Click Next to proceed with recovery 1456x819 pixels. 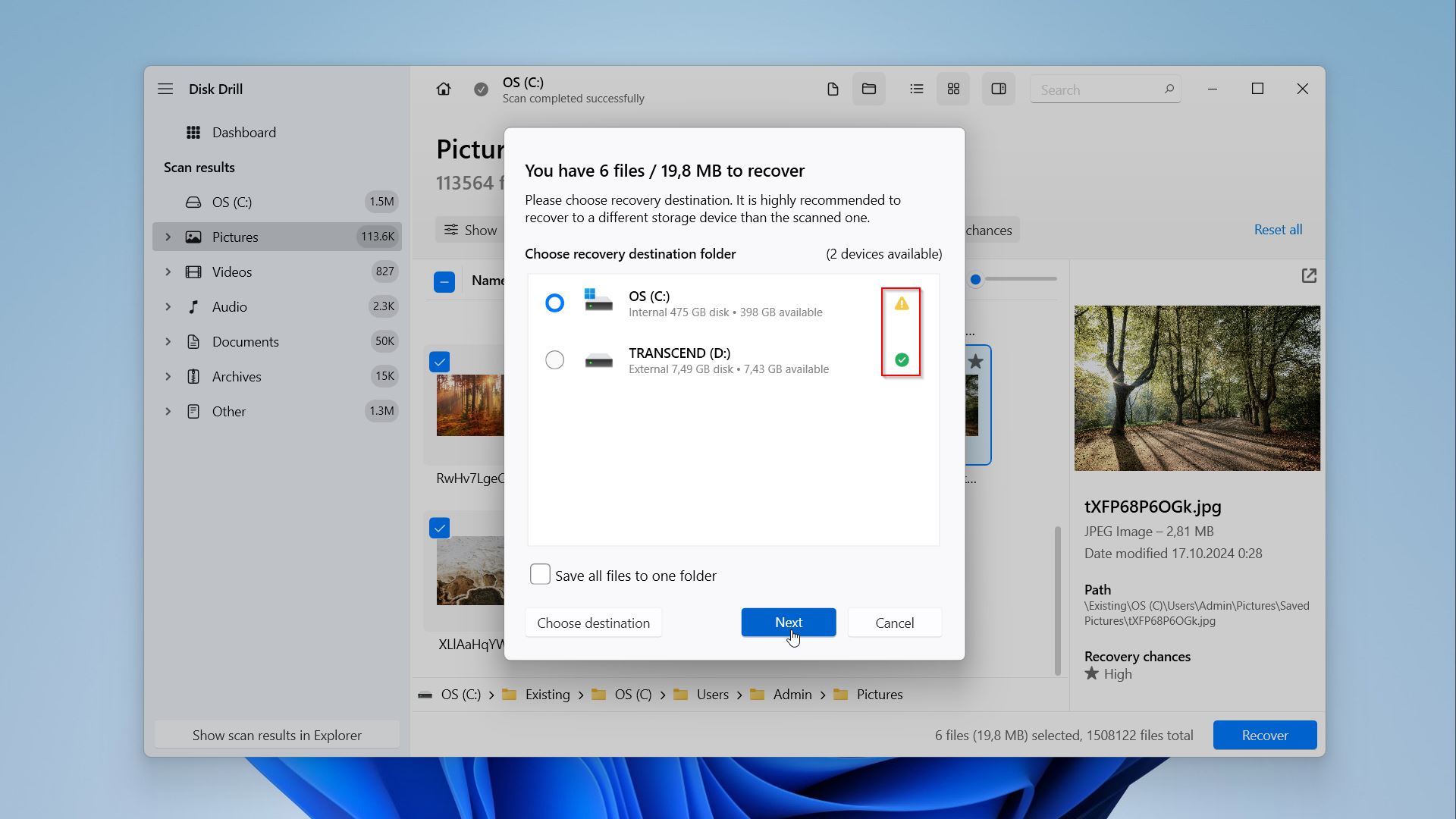coord(789,622)
